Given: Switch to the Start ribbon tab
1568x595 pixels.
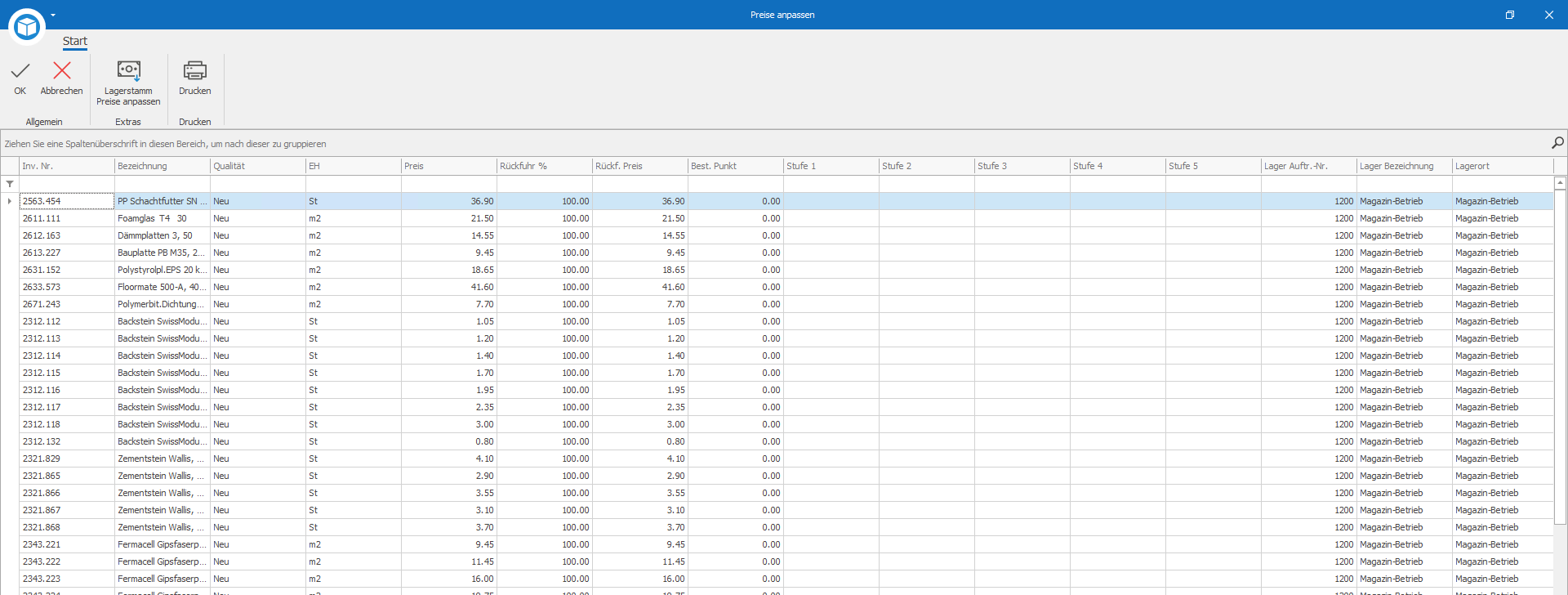Looking at the screenshot, I should [75, 41].
